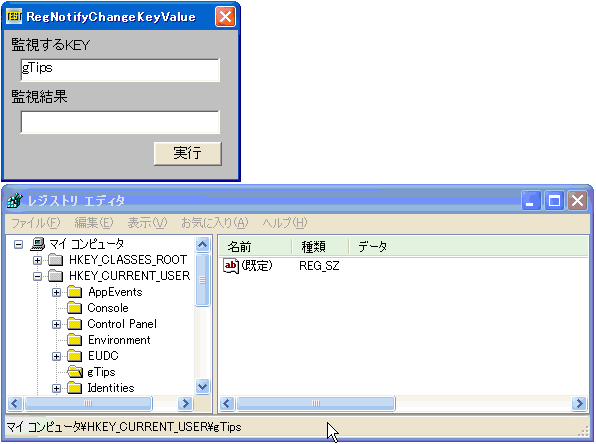The height and width of the screenshot is (444, 596).
Task: Click the tree pane vertical scrollbar thumb
Action: click(202, 280)
